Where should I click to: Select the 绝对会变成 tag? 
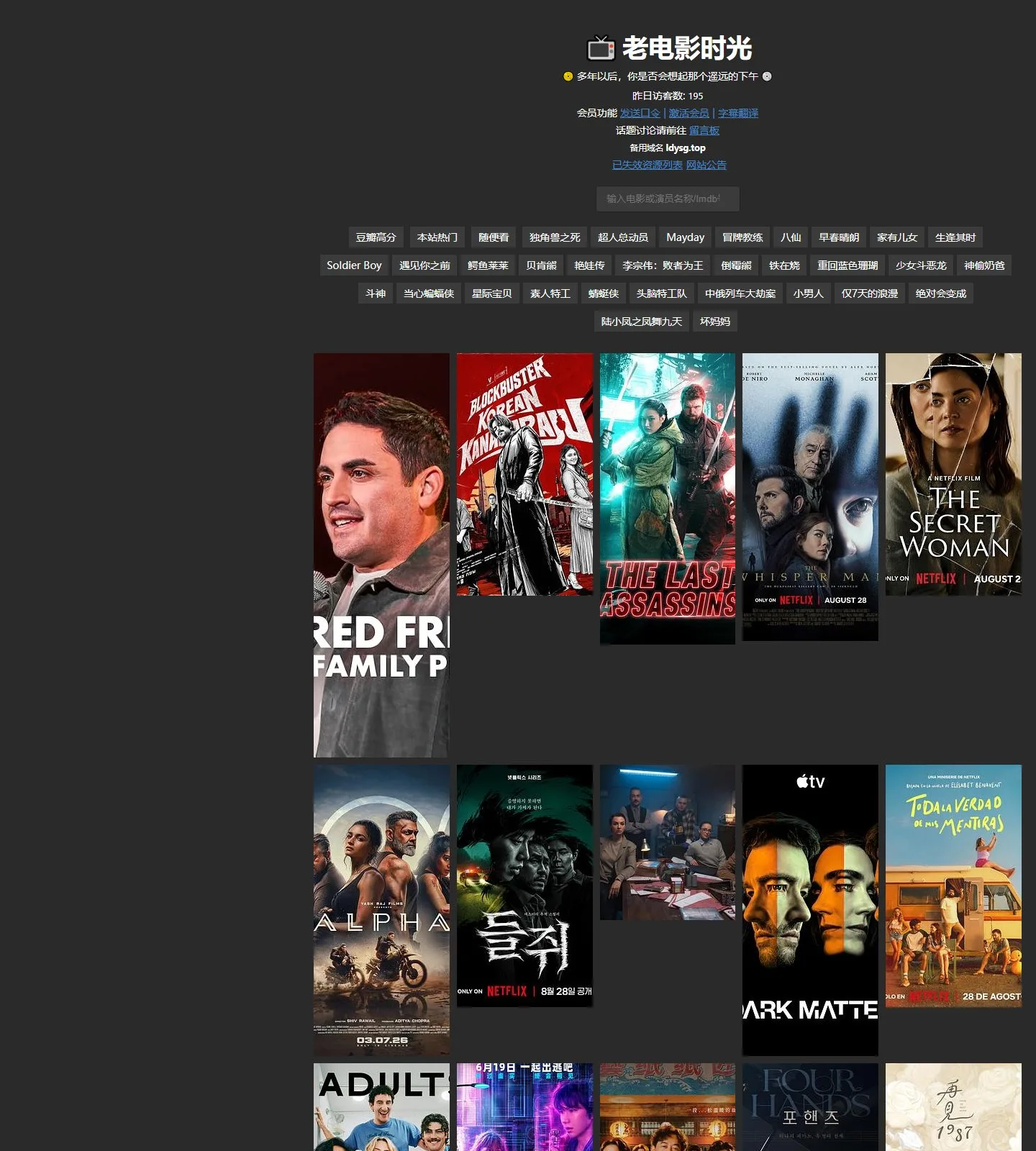[x=941, y=294]
